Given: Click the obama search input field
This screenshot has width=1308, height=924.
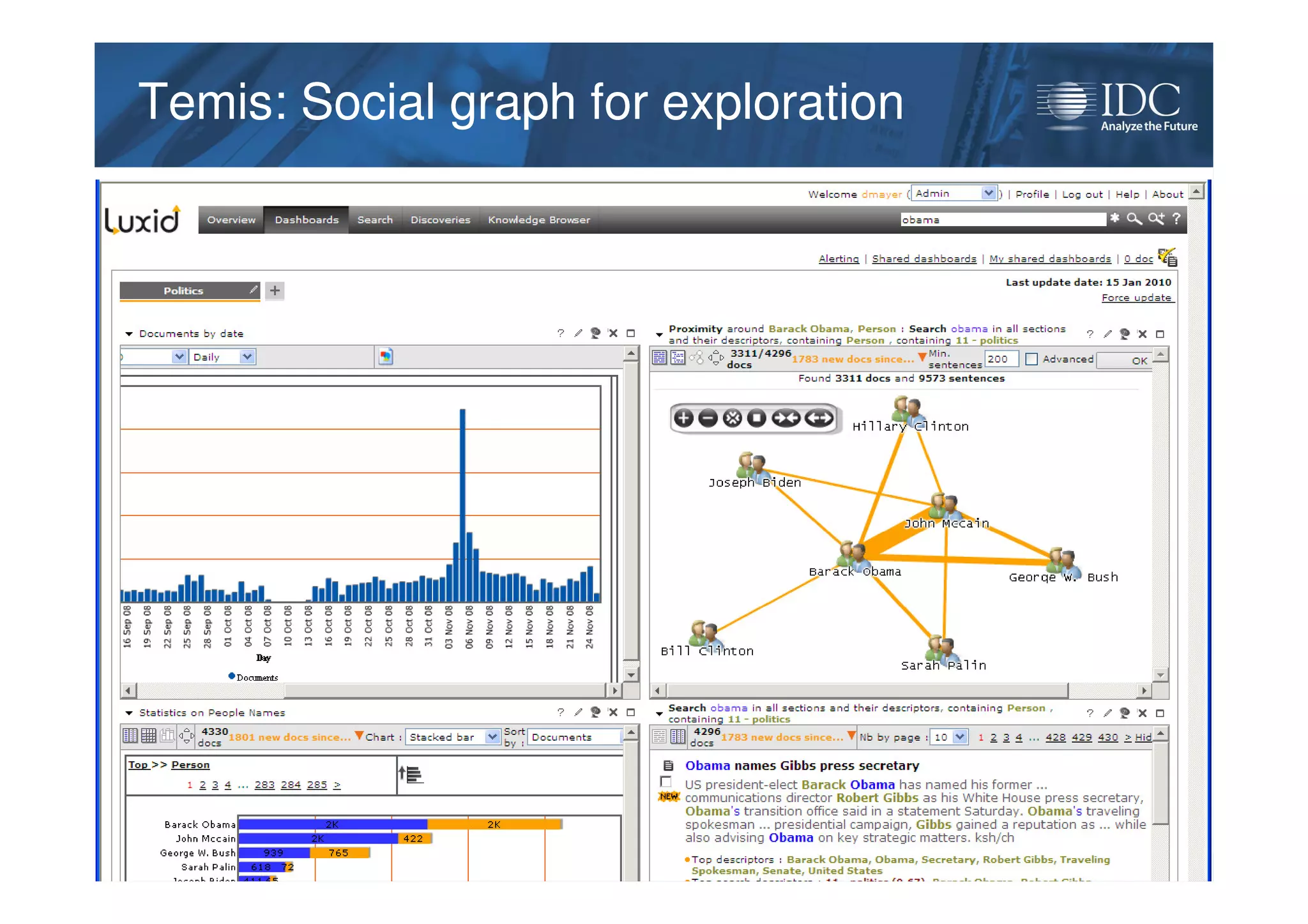Looking at the screenshot, I should (1003, 219).
